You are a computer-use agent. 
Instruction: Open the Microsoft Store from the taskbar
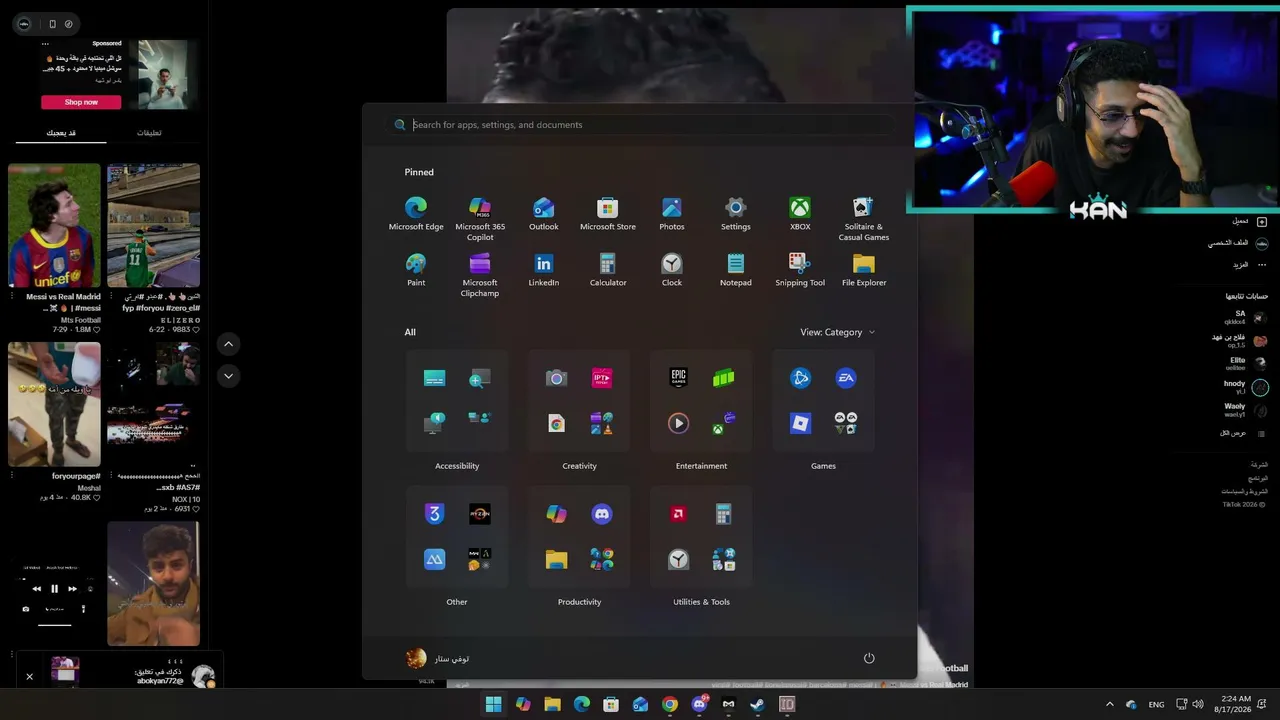pyautogui.click(x=611, y=704)
